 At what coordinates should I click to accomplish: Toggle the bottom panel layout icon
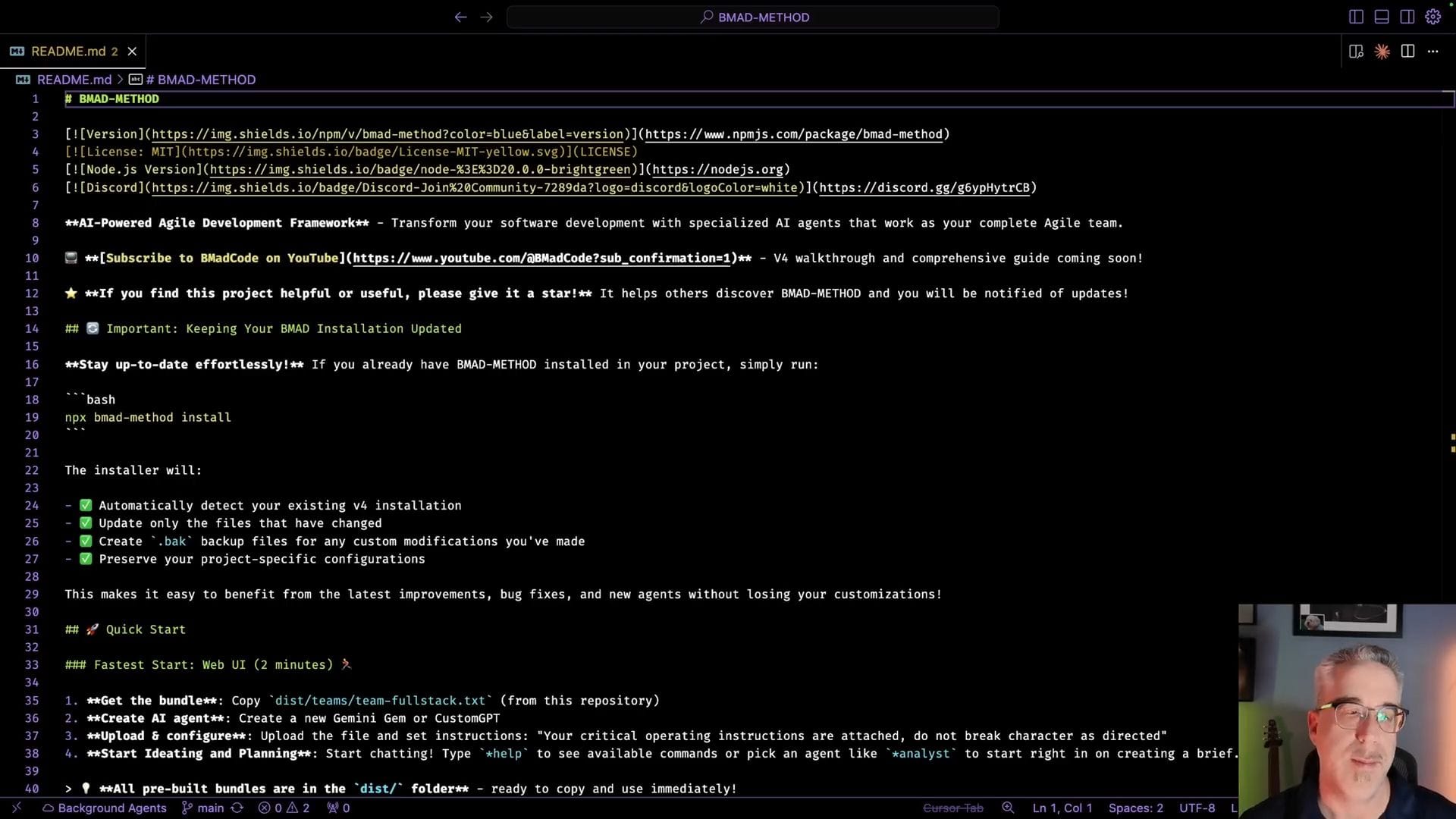pyautogui.click(x=1382, y=17)
